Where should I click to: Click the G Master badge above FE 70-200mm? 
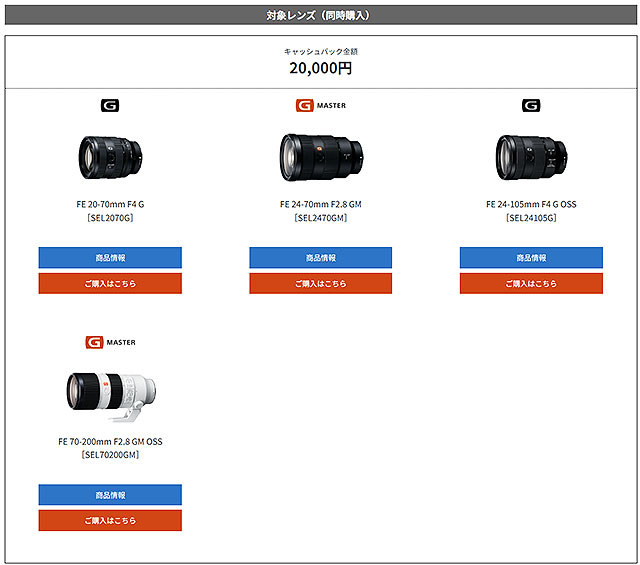coord(110,342)
